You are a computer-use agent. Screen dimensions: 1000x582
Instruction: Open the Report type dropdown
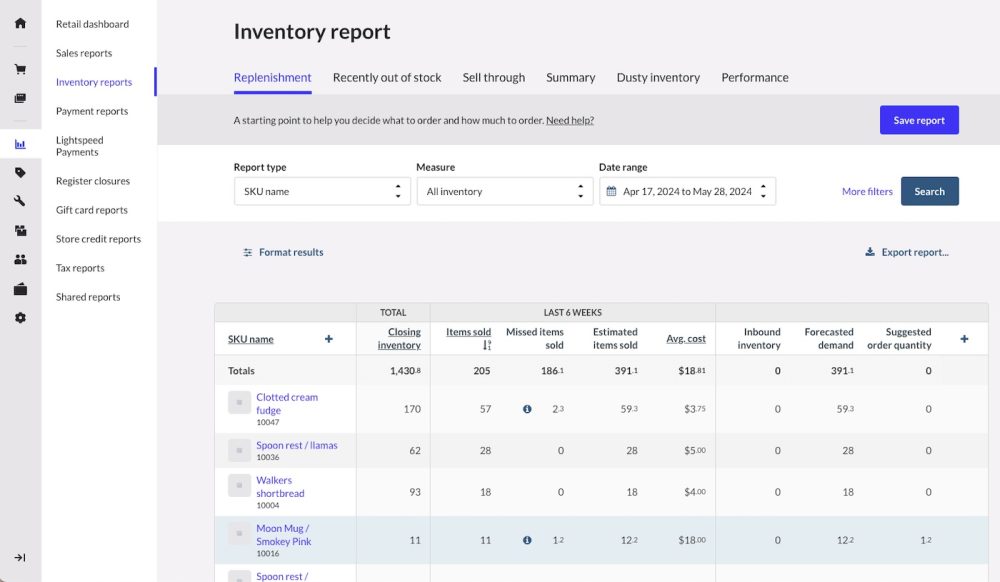pyautogui.click(x=321, y=190)
